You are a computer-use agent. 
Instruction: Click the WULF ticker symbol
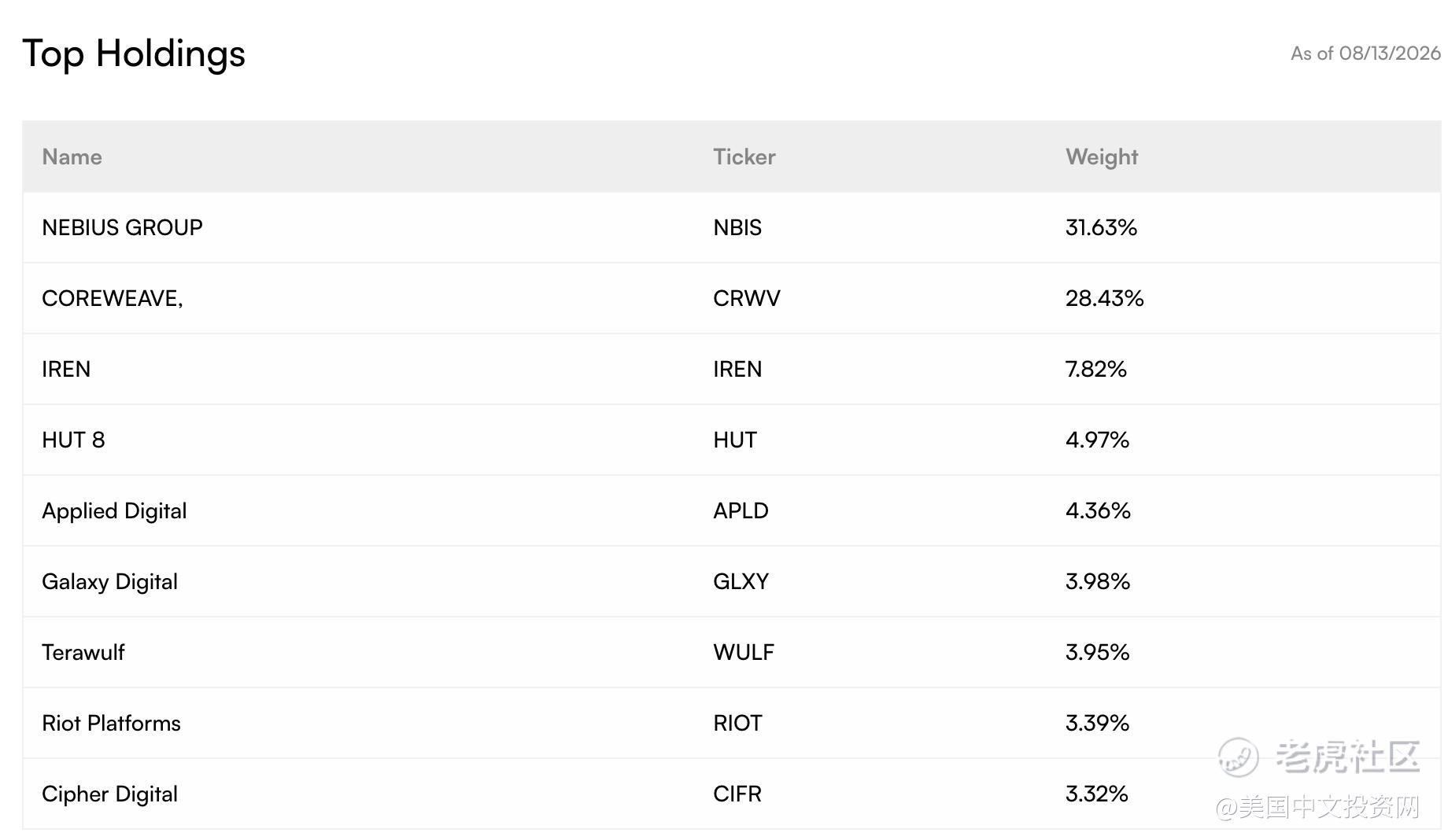[744, 652]
